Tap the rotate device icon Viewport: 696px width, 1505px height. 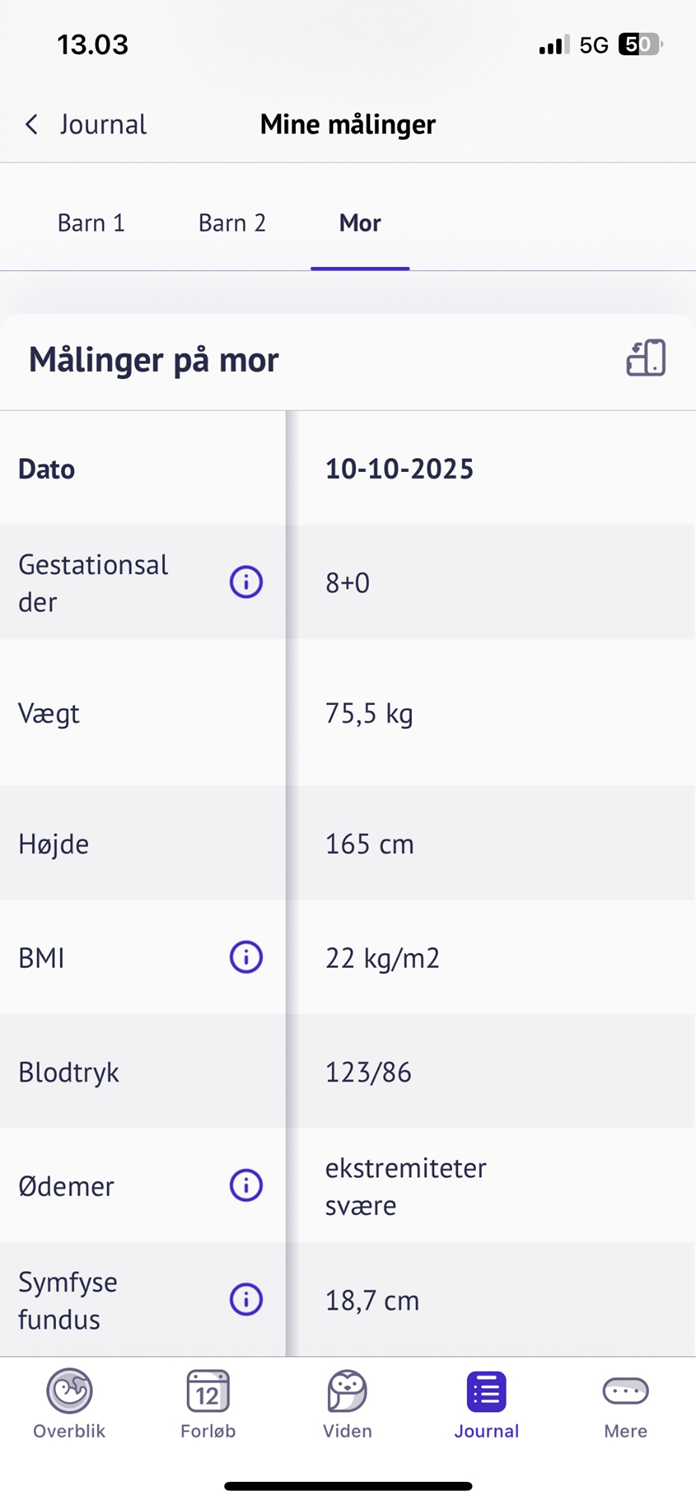pyautogui.click(x=646, y=359)
